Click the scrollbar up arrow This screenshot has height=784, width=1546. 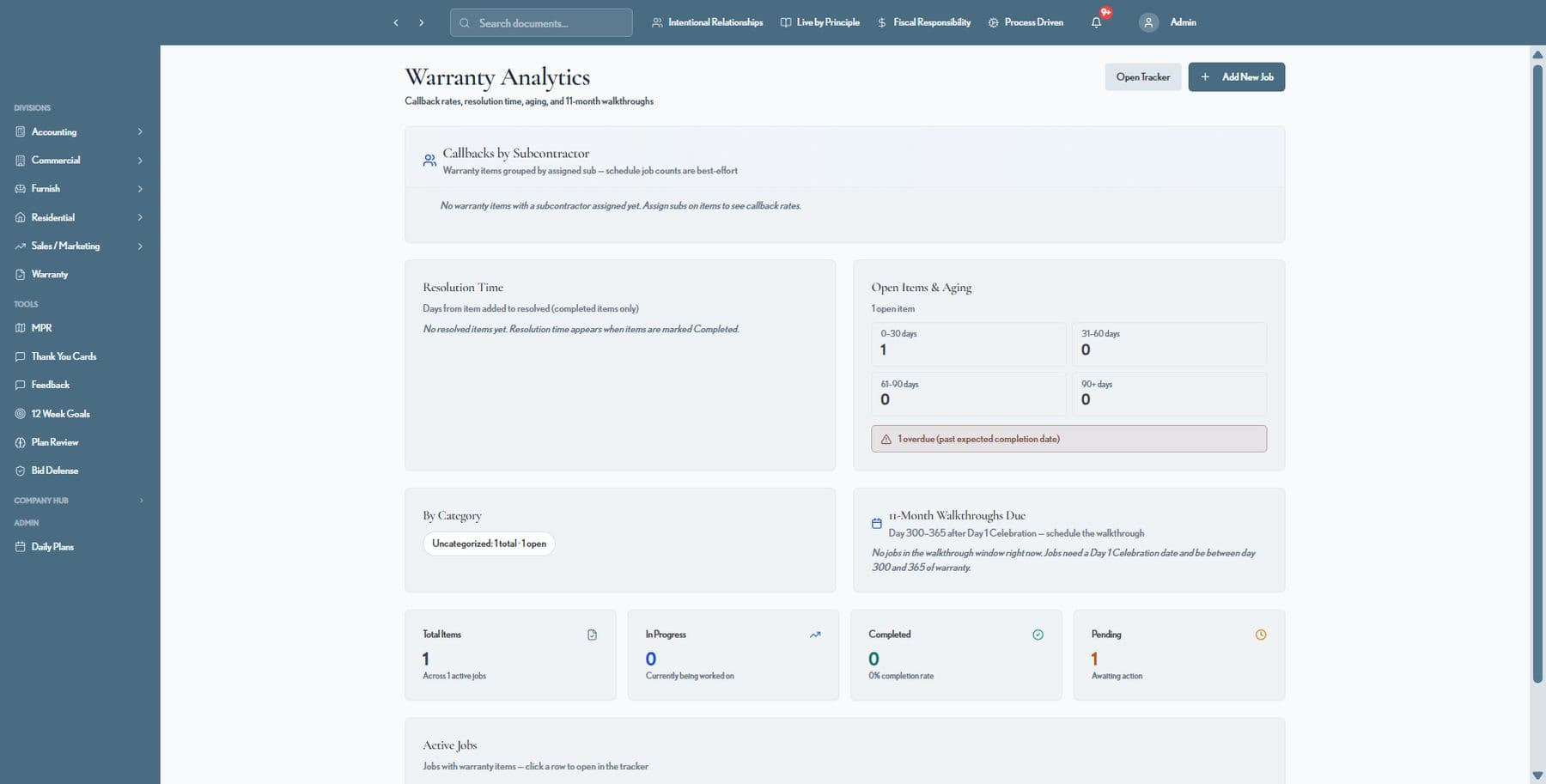(x=1537, y=54)
